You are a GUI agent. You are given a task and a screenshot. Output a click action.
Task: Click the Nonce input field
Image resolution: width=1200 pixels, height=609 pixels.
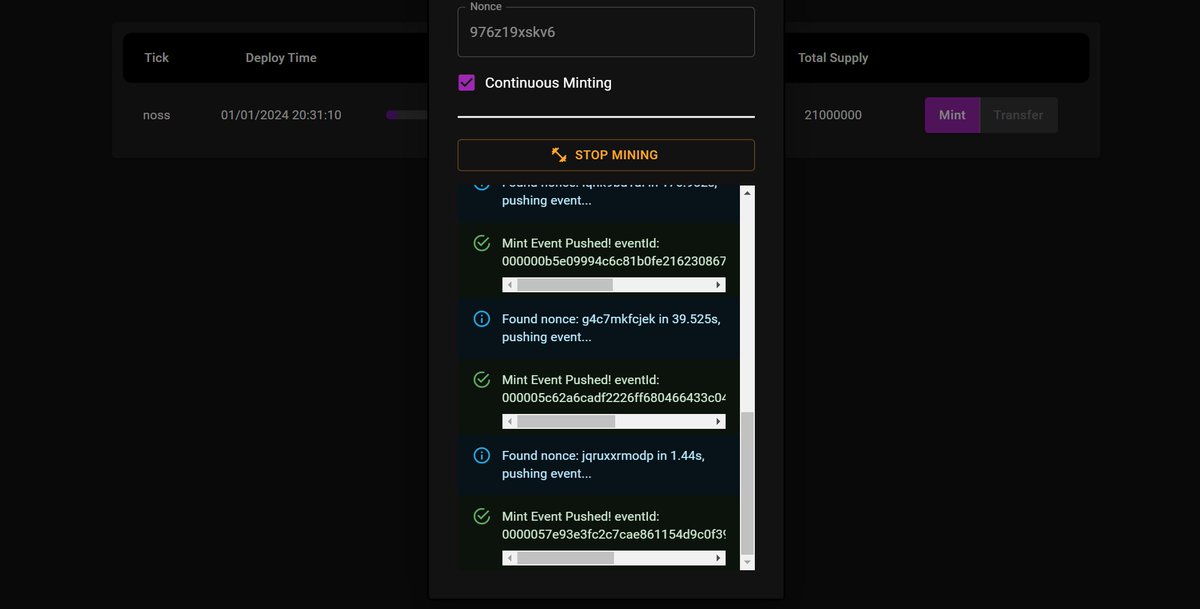(606, 32)
